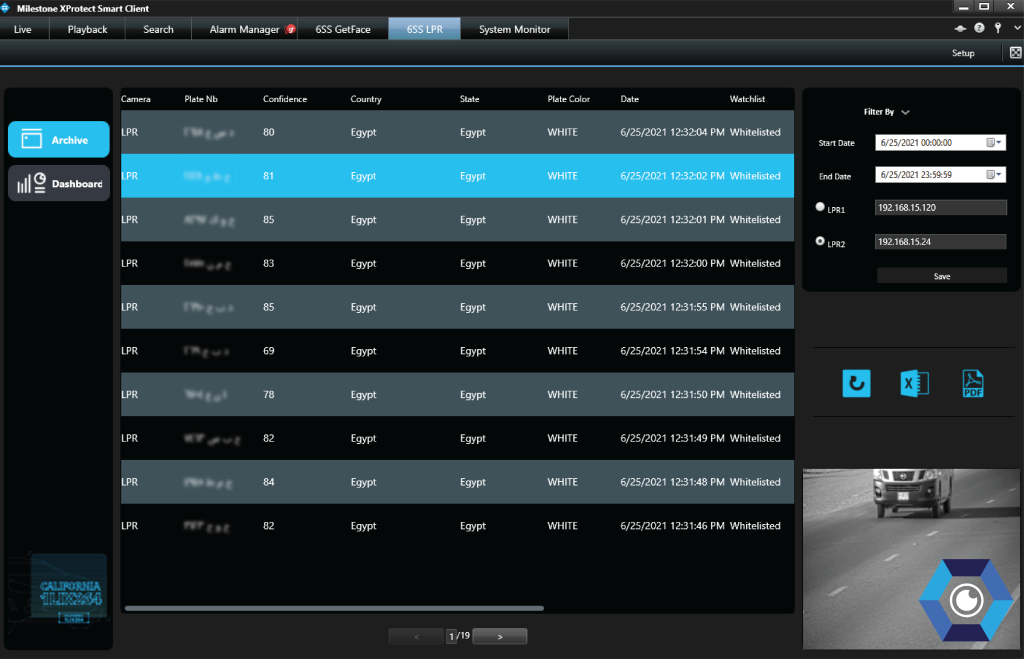The height and width of the screenshot is (659, 1024).
Task: Open the help question mark icon
Action: pyautogui.click(x=979, y=28)
